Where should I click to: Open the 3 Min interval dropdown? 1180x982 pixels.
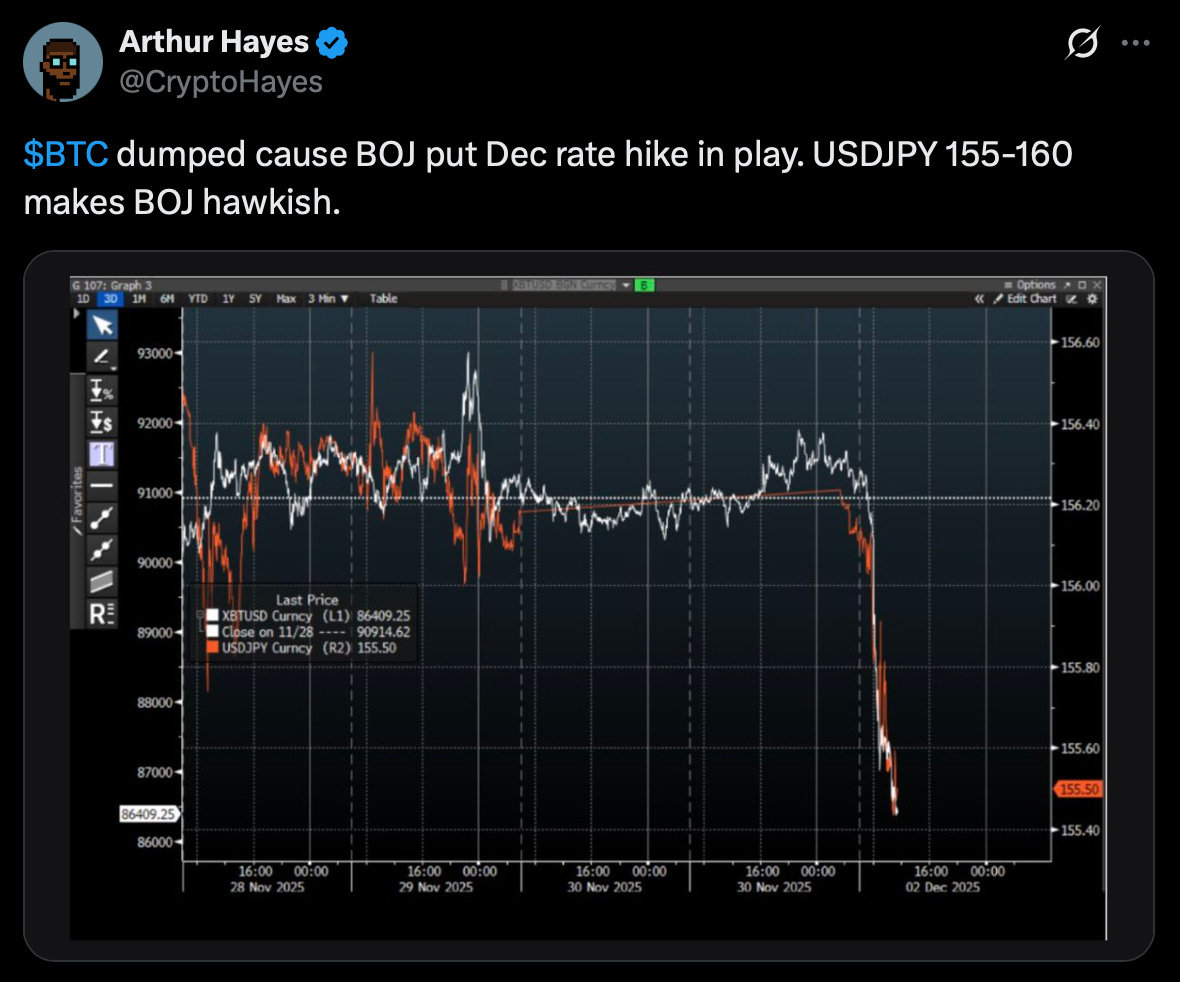[328, 299]
